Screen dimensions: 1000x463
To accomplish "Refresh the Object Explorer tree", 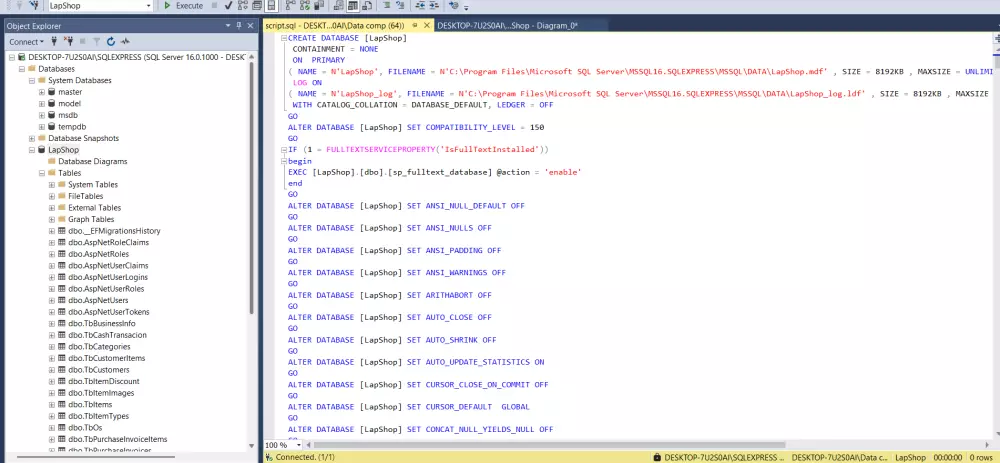I will pyautogui.click(x=111, y=41).
